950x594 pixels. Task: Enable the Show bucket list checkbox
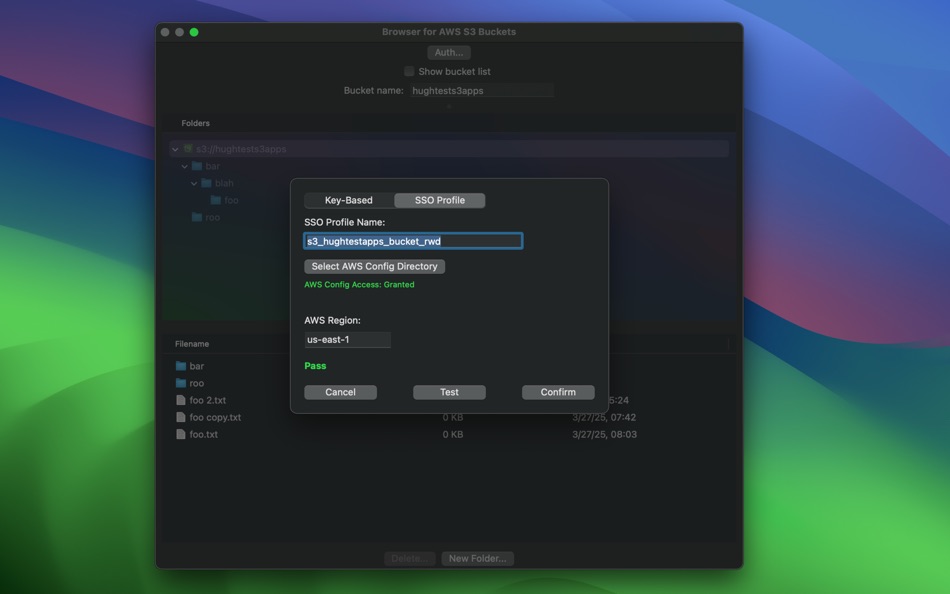coord(409,72)
